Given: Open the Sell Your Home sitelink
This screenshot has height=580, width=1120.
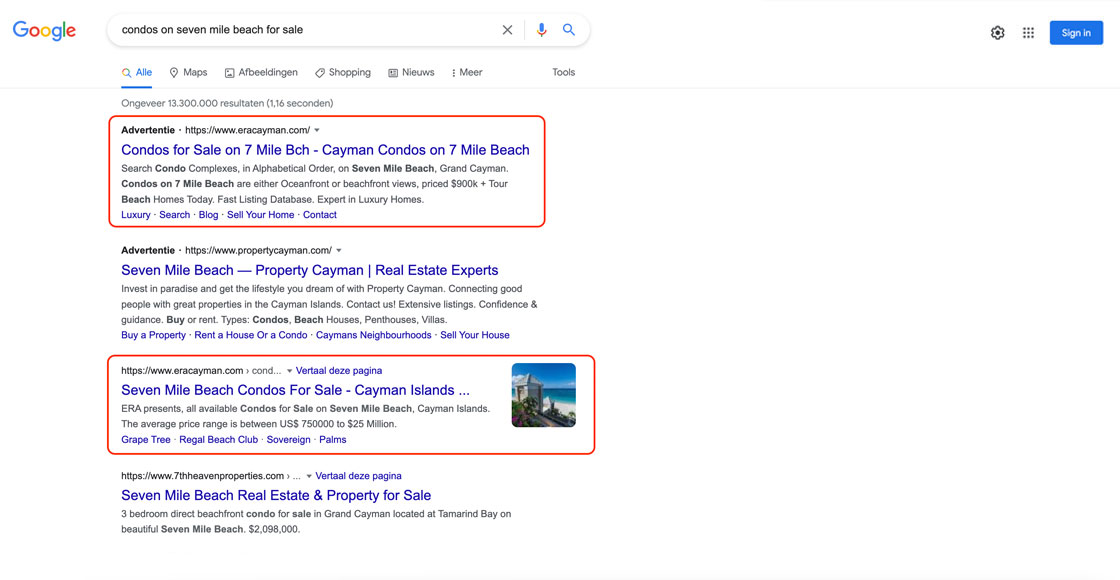Looking at the screenshot, I should [x=261, y=215].
